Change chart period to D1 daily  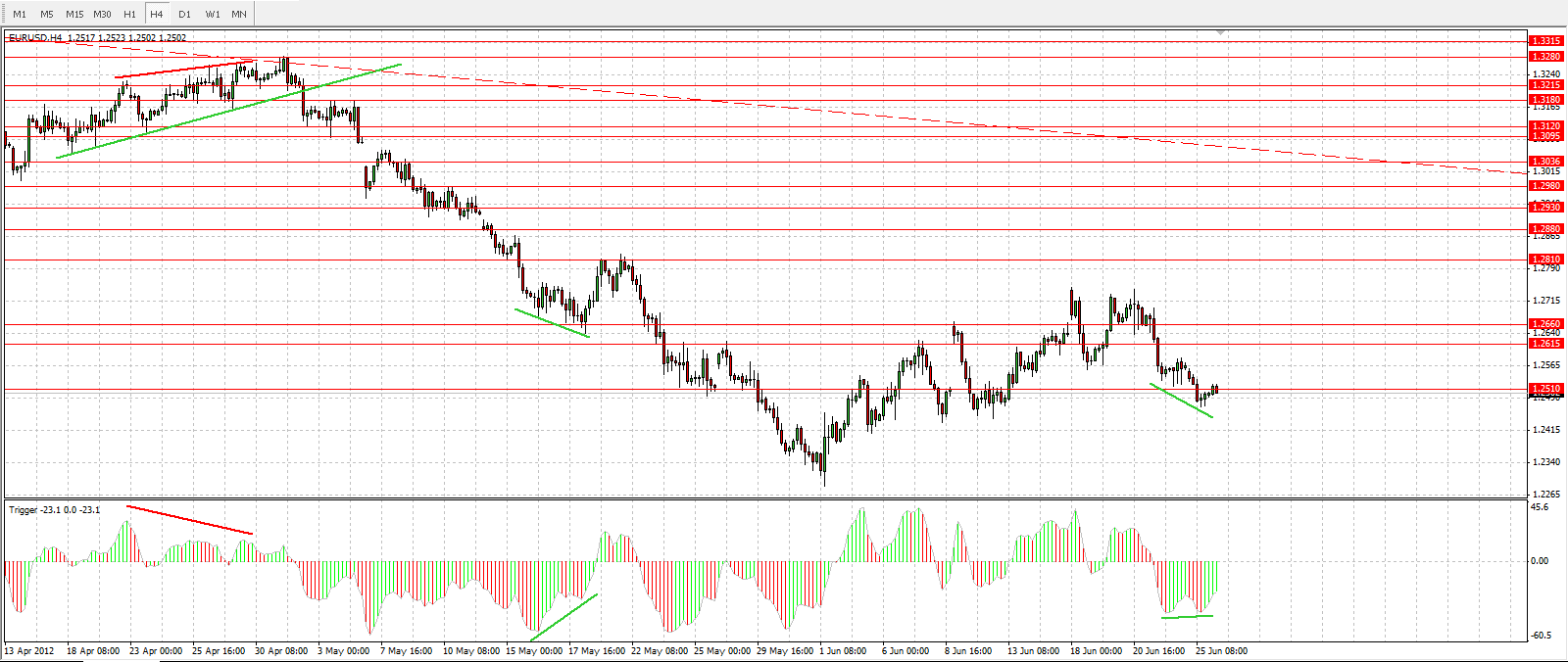[184, 14]
